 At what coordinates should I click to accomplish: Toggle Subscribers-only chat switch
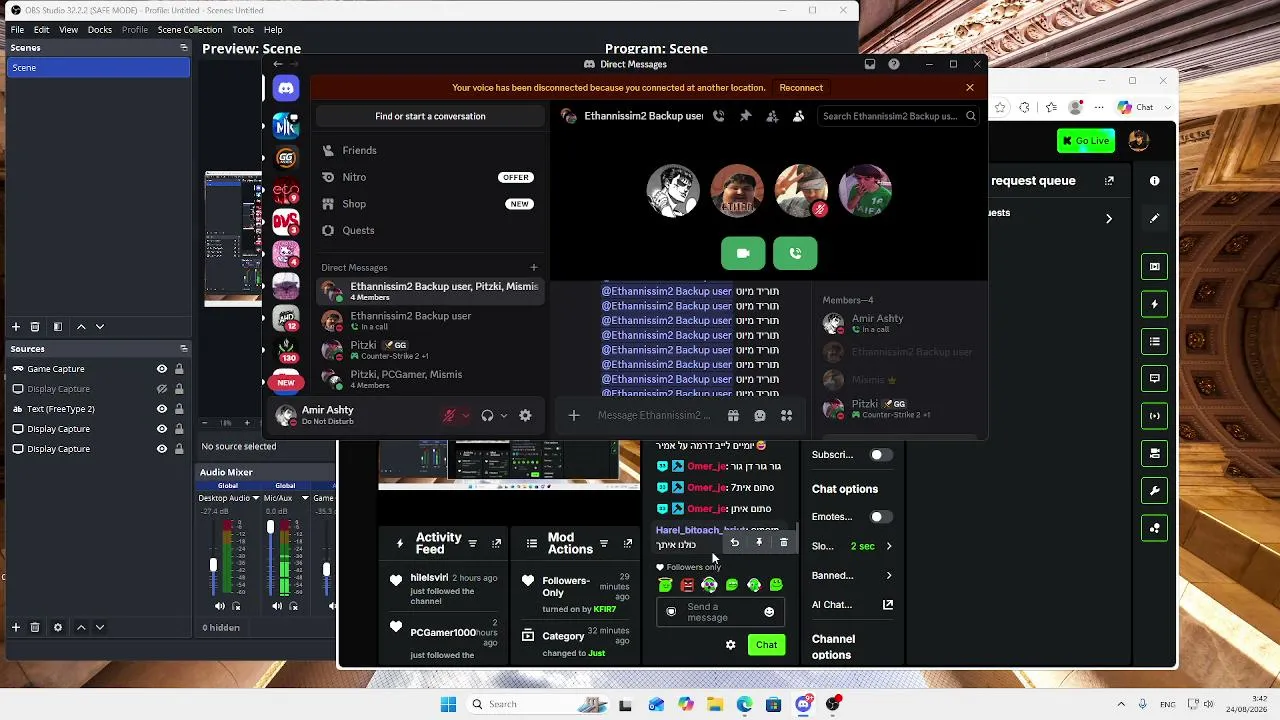(x=879, y=454)
